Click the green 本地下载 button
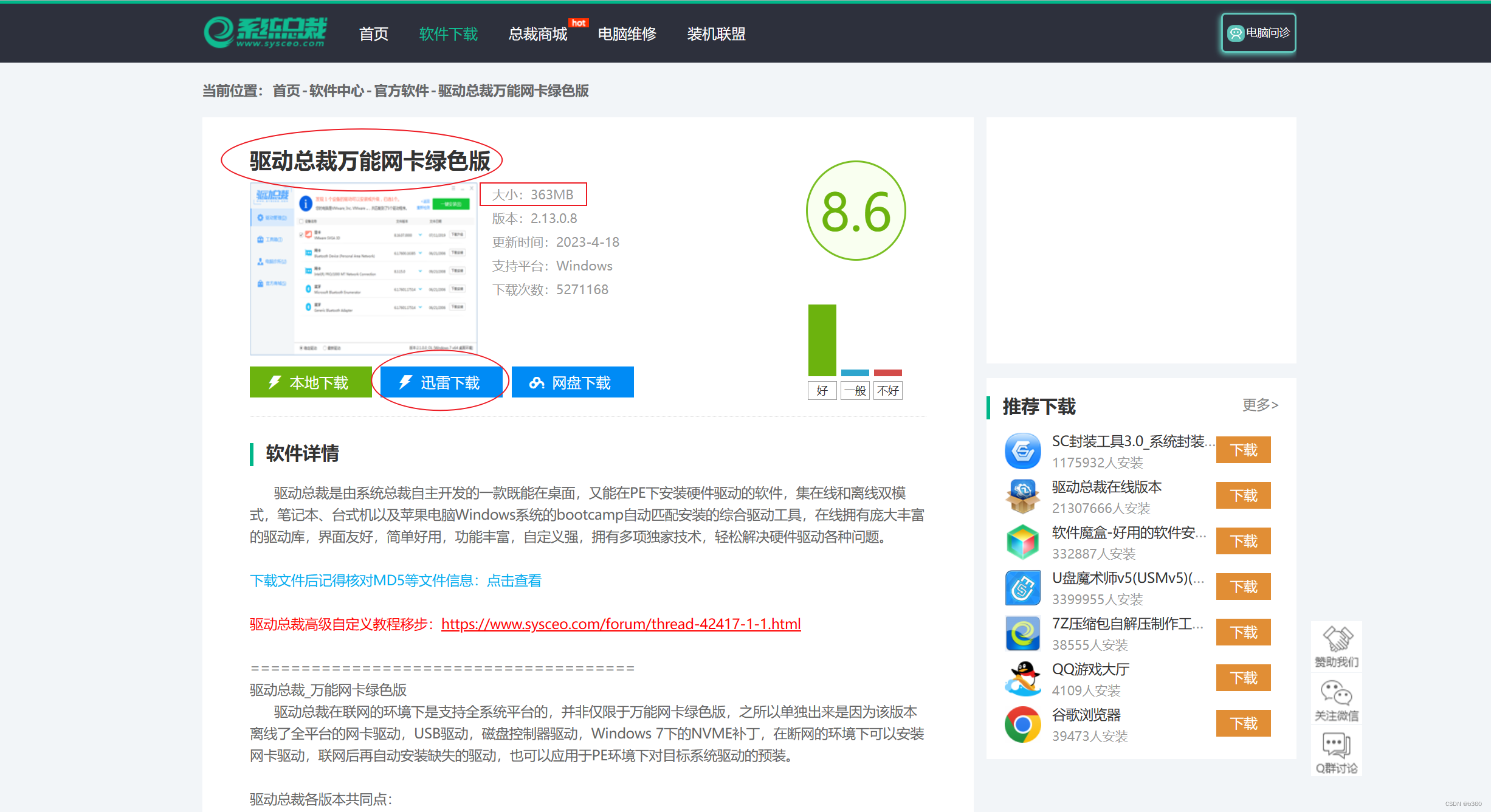 click(311, 382)
